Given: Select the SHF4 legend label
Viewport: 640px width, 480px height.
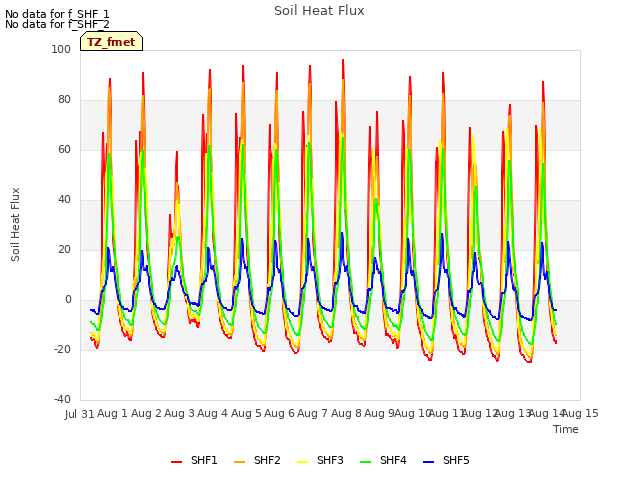Looking at the screenshot, I should click(x=393, y=460).
